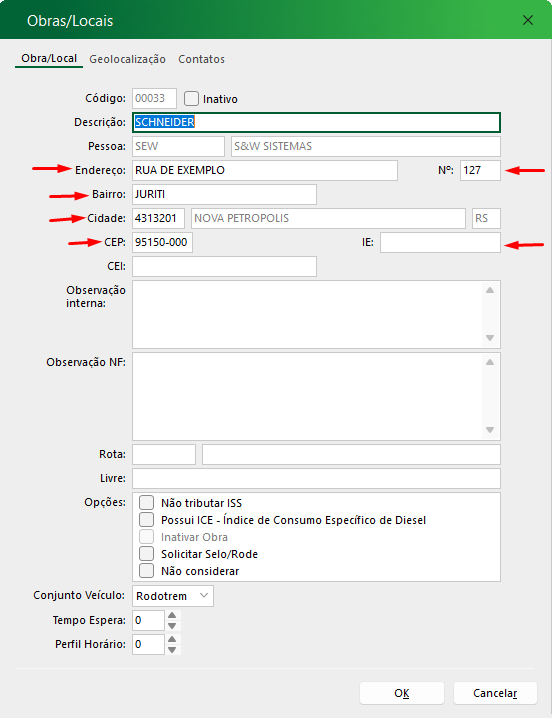Viewport: 552px width, 718px height.
Task: Decrease Tempo Espera with down arrow
Action: [x=172, y=626]
